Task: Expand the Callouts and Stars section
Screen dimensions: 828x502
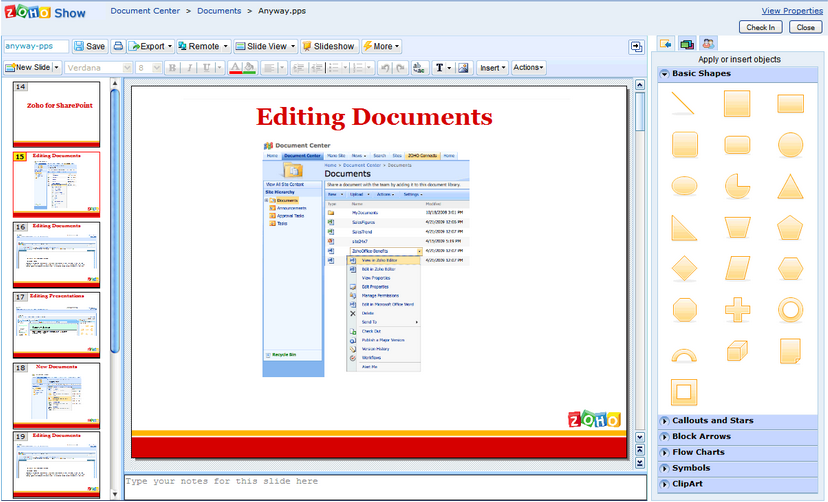Action: 713,421
